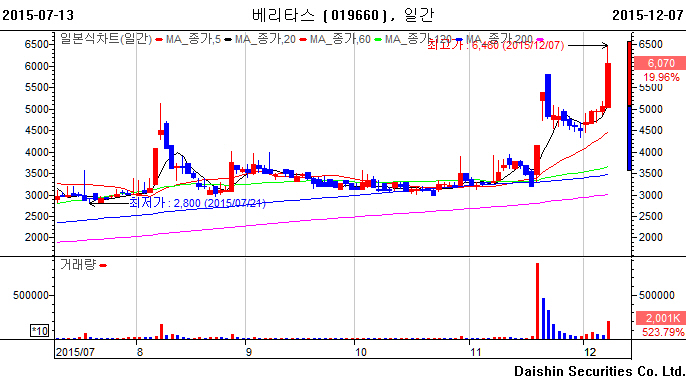This screenshot has width=686, height=383.
Task: Click the red MA_종가,5 legend marker
Action: [159, 40]
